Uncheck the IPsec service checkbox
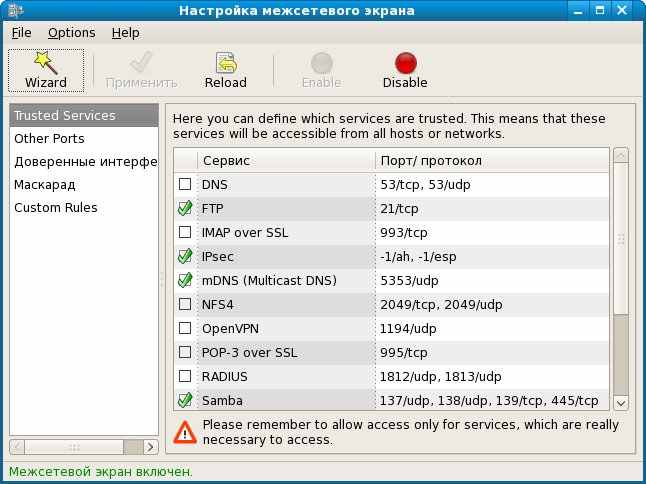The height and width of the screenshot is (484, 646). 185,256
